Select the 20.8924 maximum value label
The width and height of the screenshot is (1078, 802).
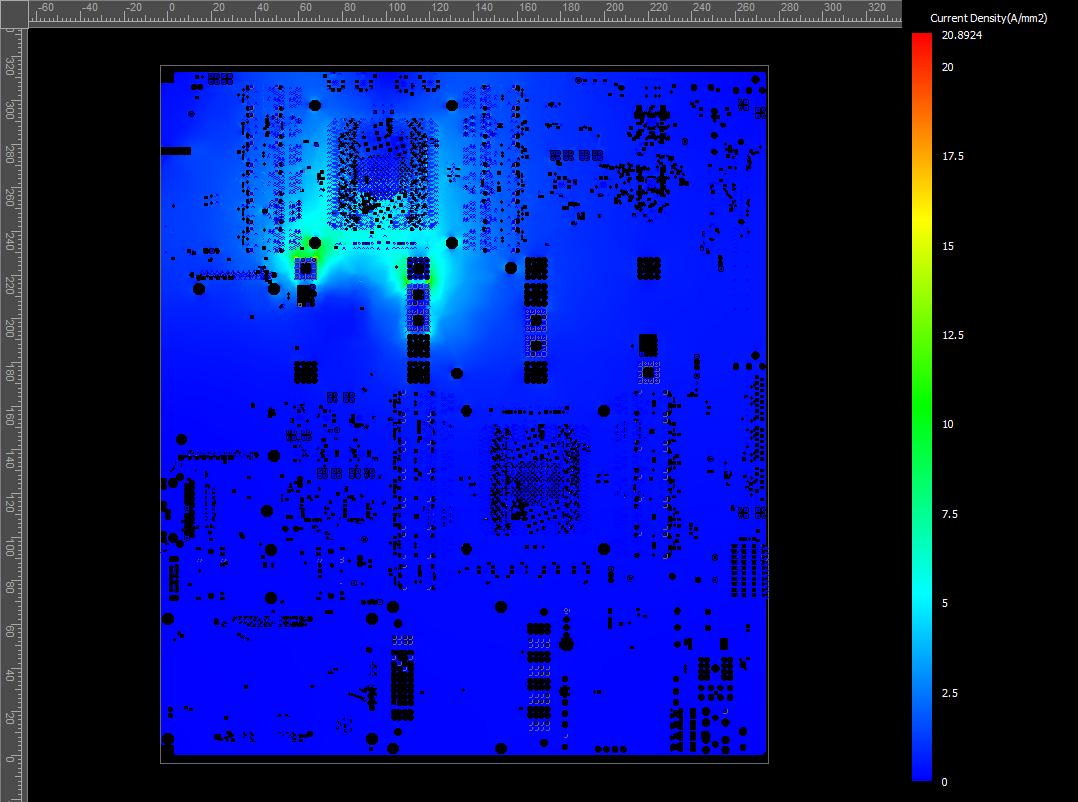(961, 35)
